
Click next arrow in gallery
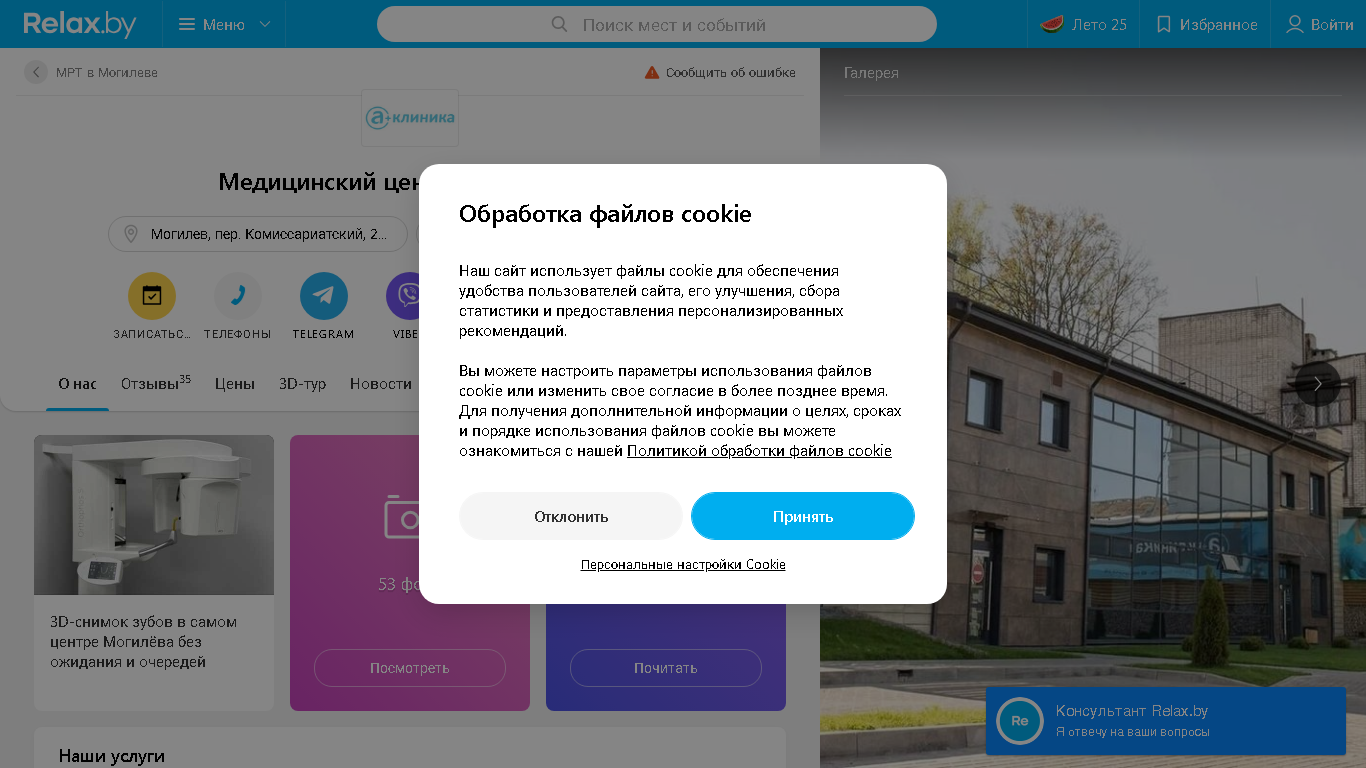[1318, 384]
